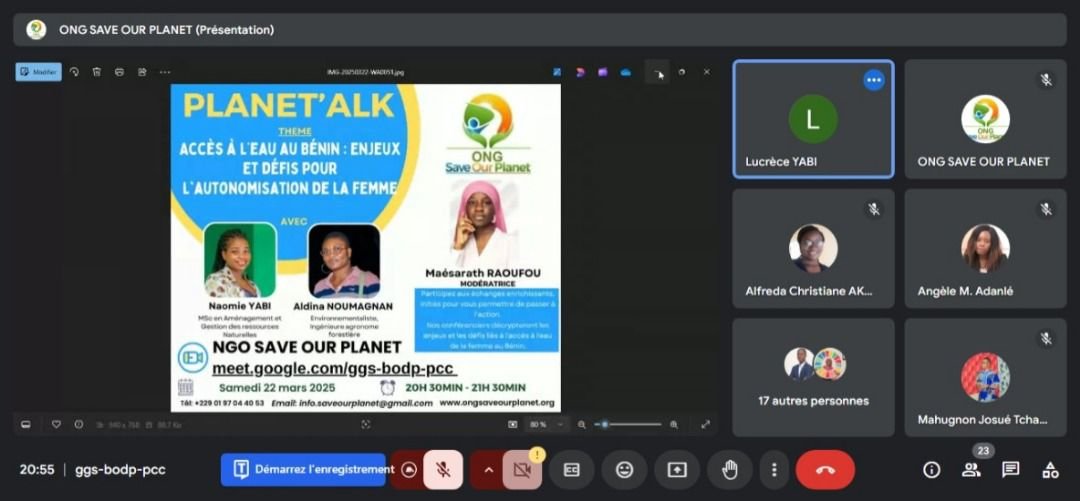Click the ONG SAVE OUR PLANET (Présentation) banner

pos(540,30)
